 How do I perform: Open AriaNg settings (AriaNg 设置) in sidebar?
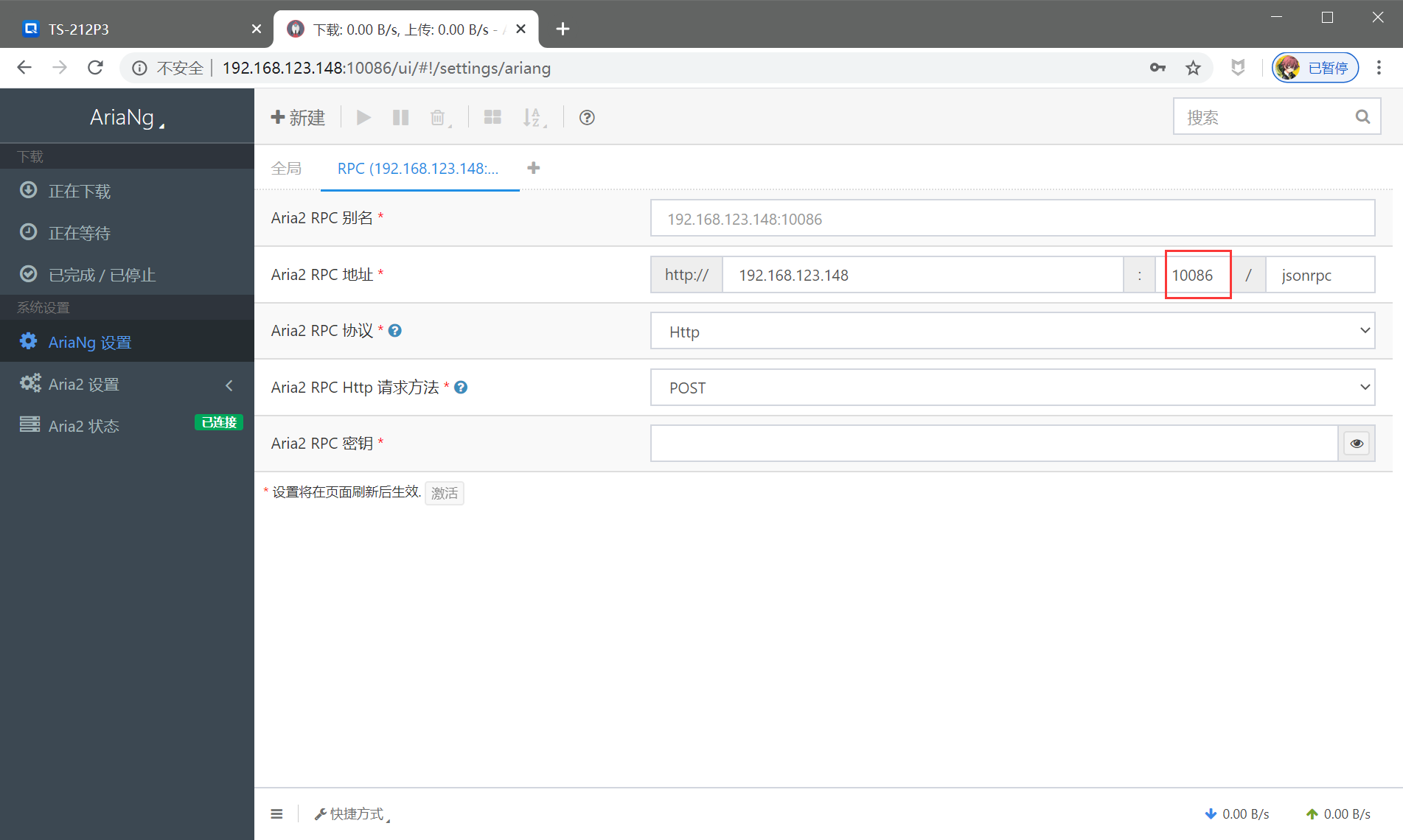tap(127, 341)
